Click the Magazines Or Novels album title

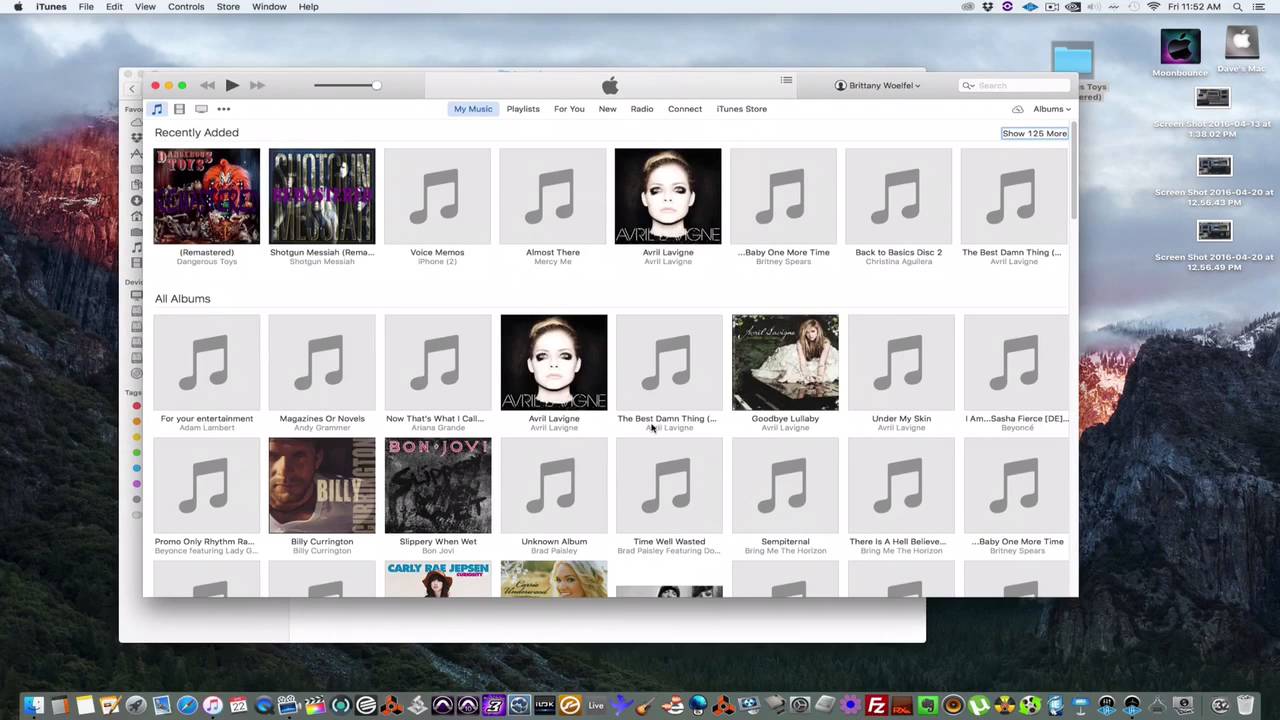[x=322, y=418]
